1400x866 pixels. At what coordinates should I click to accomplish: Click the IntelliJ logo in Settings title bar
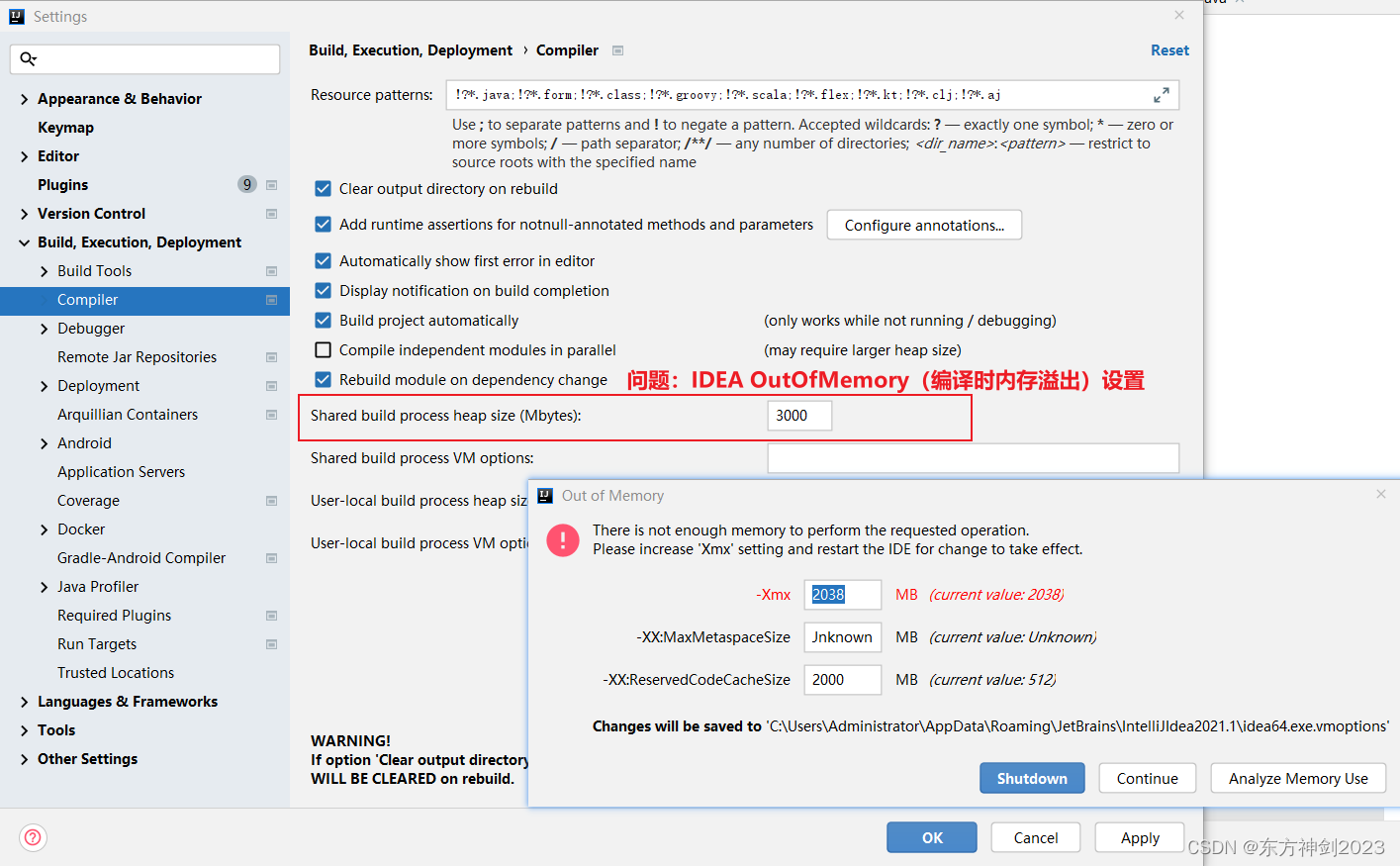[16, 16]
